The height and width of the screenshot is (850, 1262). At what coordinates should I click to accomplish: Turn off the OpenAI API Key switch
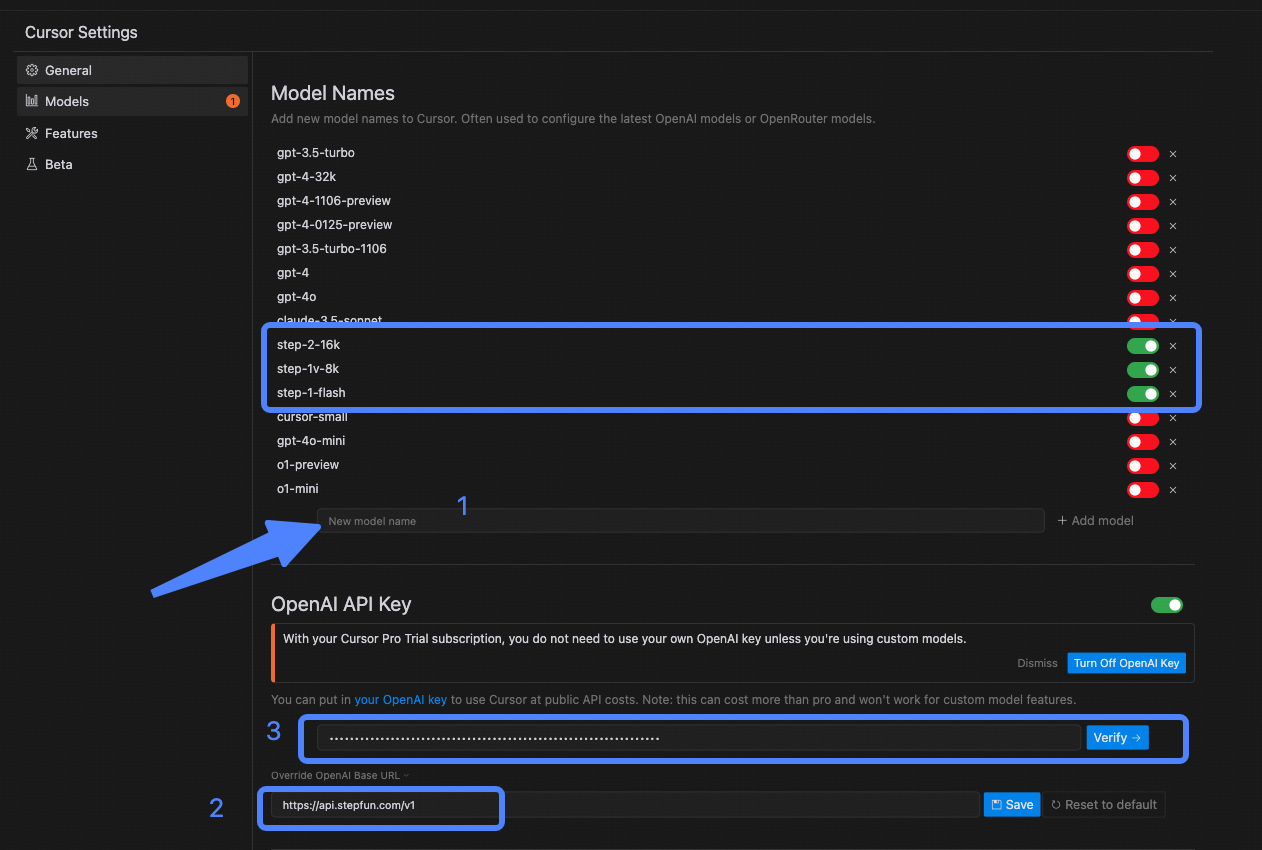(x=1166, y=605)
